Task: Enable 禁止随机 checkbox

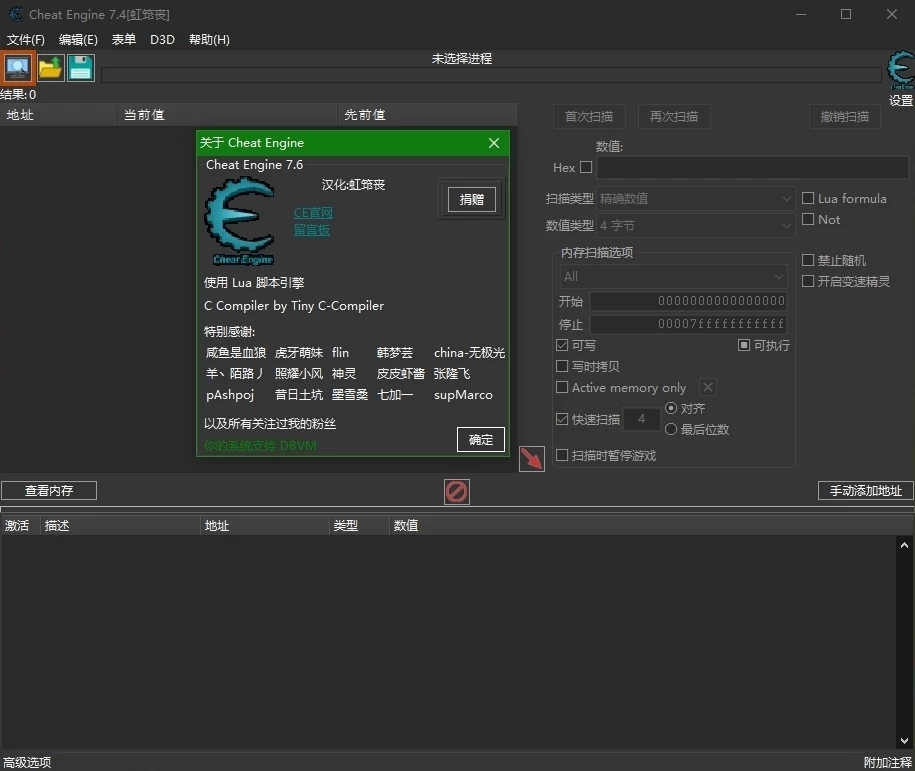Action: (808, 260)
